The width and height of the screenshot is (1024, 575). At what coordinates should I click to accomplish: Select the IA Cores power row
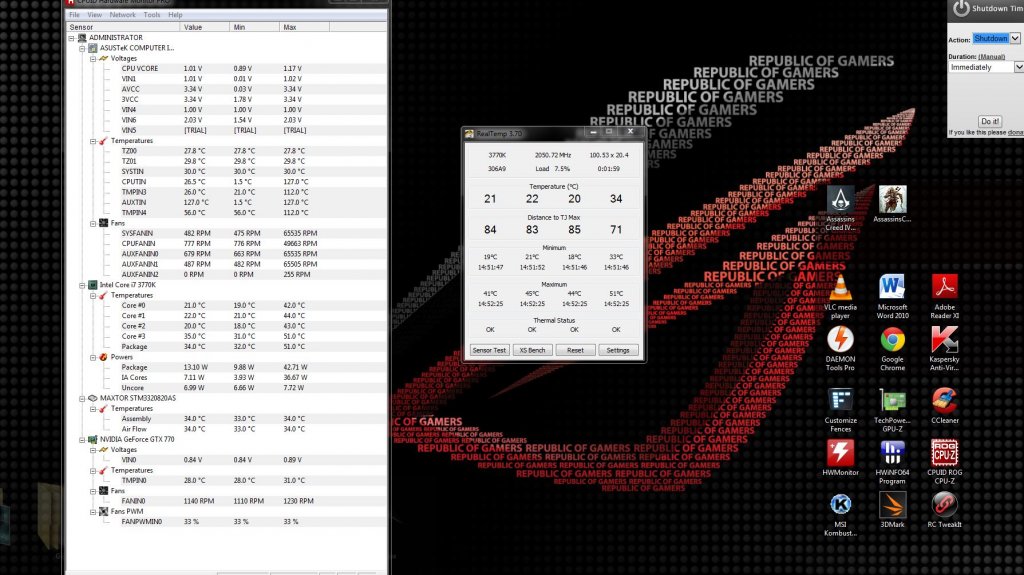coord(227,378)
